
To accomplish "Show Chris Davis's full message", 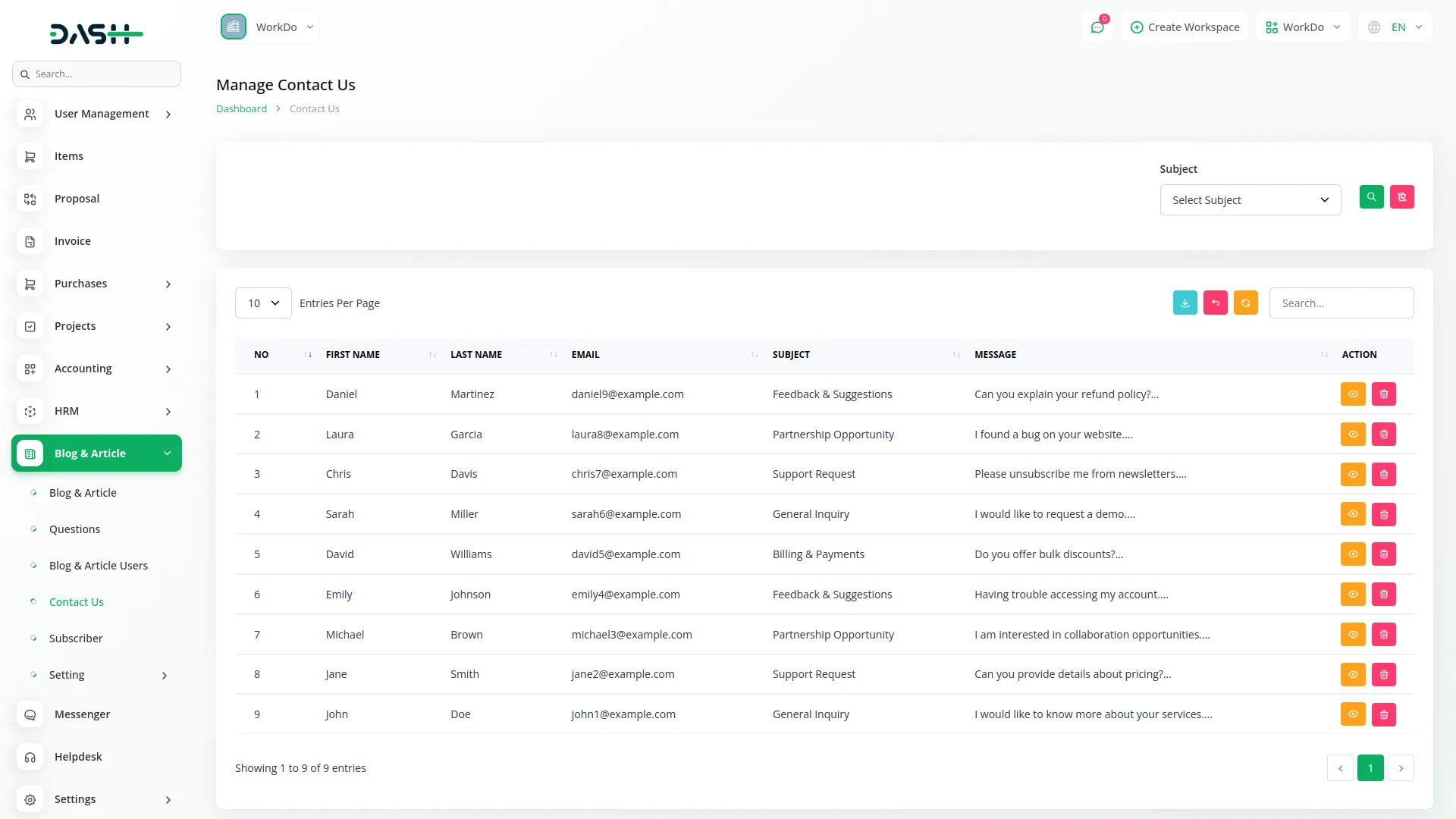I will point(1352,475).
